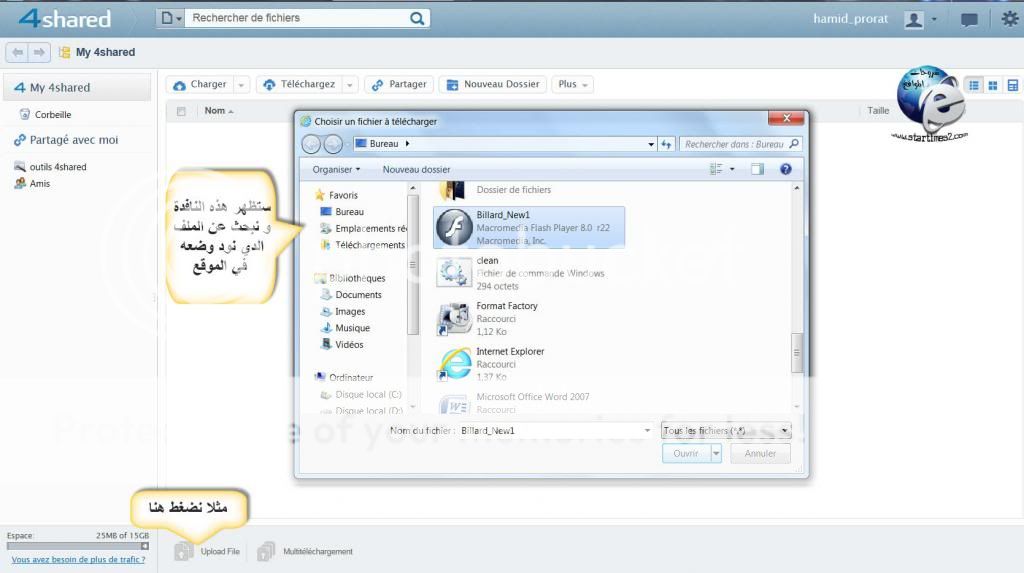Select Nouveau dossier in dialog toolbar
This screenshot has width=1024, height=573.
(x=416, y=170)
